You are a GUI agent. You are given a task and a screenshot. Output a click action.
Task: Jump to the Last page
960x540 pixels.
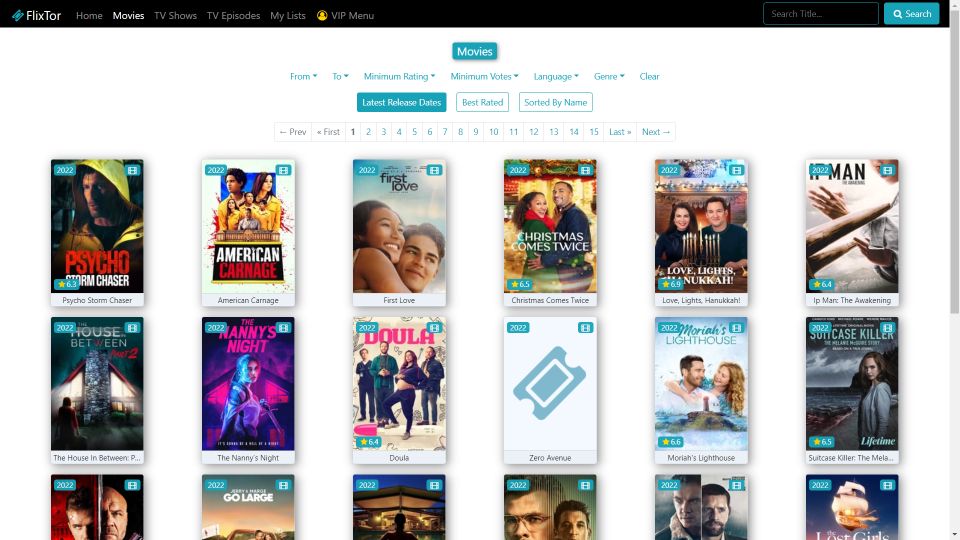[620, 132]
